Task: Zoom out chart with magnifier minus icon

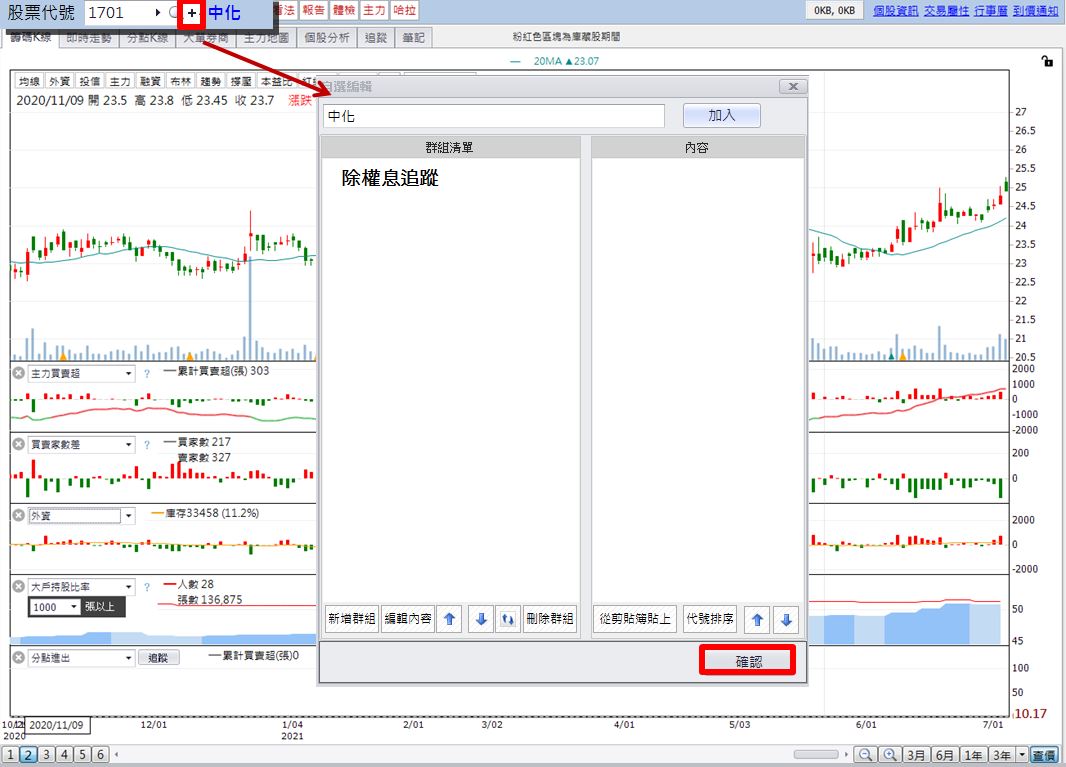Action: click(866, 755)
